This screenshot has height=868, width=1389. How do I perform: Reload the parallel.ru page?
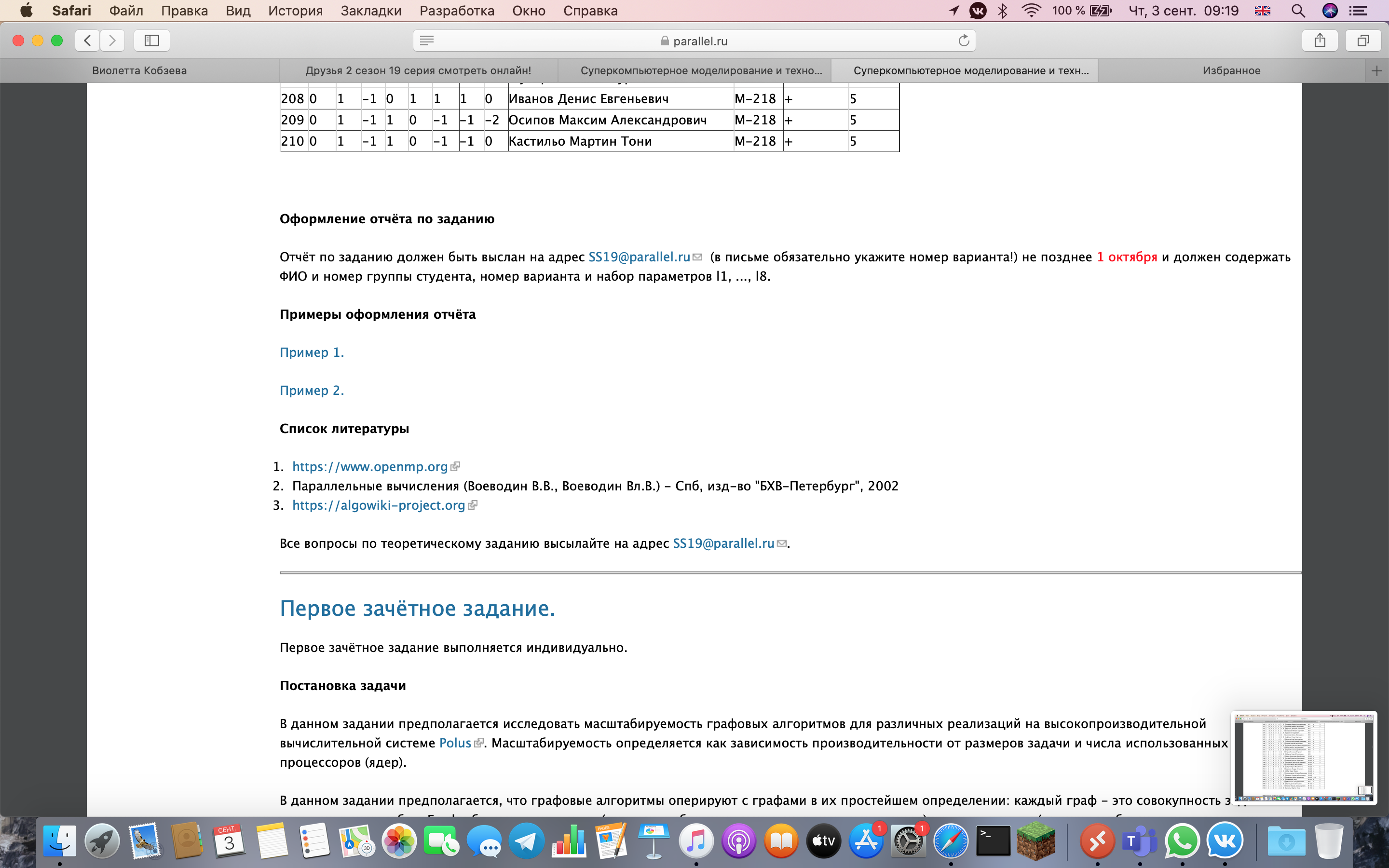[964, 40]
